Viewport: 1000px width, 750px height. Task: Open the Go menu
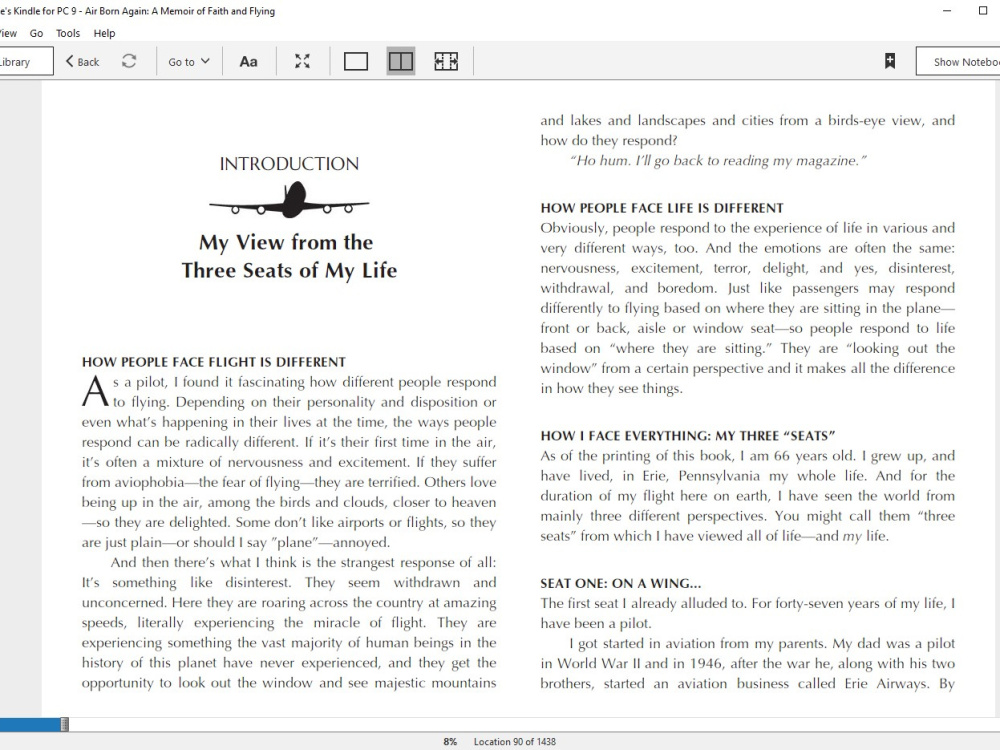(36, 33)
